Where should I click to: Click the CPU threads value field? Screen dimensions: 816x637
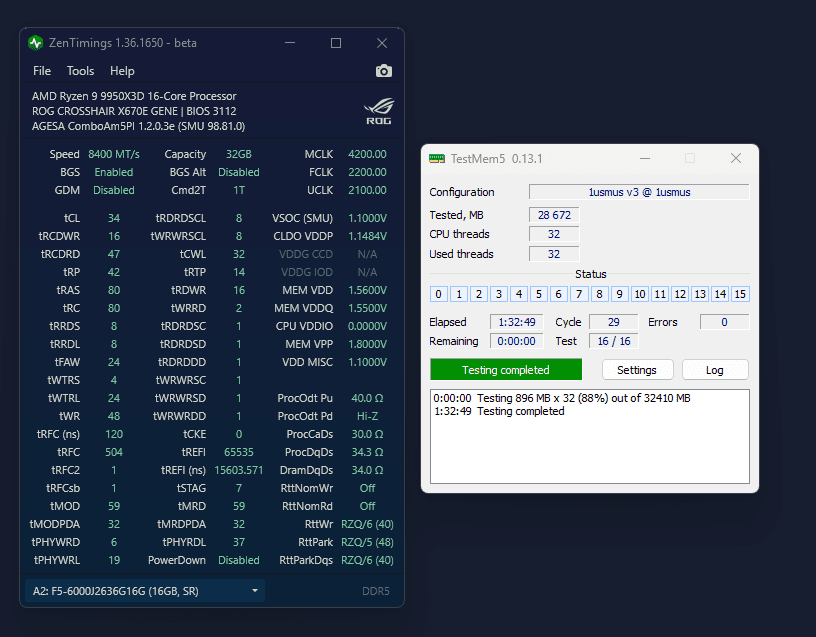(554, 234)
